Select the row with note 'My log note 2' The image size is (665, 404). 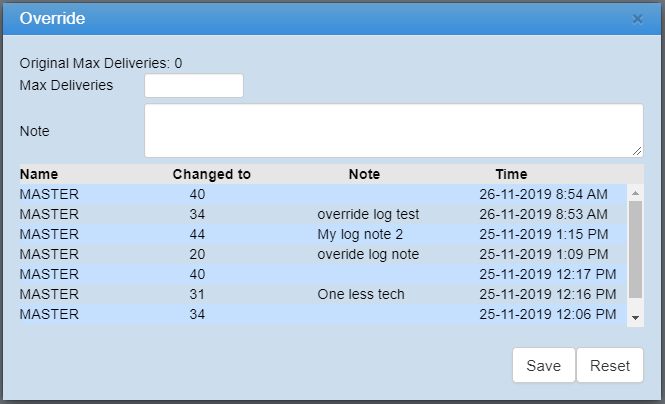click(320, 234)
